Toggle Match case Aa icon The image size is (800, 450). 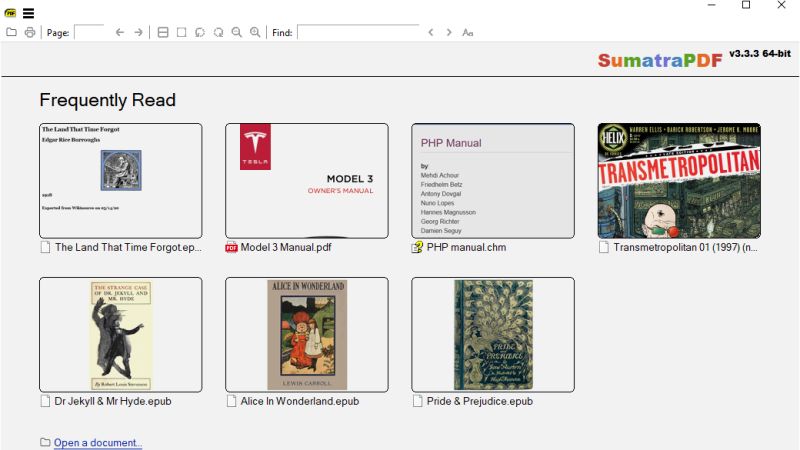point(467,32)
